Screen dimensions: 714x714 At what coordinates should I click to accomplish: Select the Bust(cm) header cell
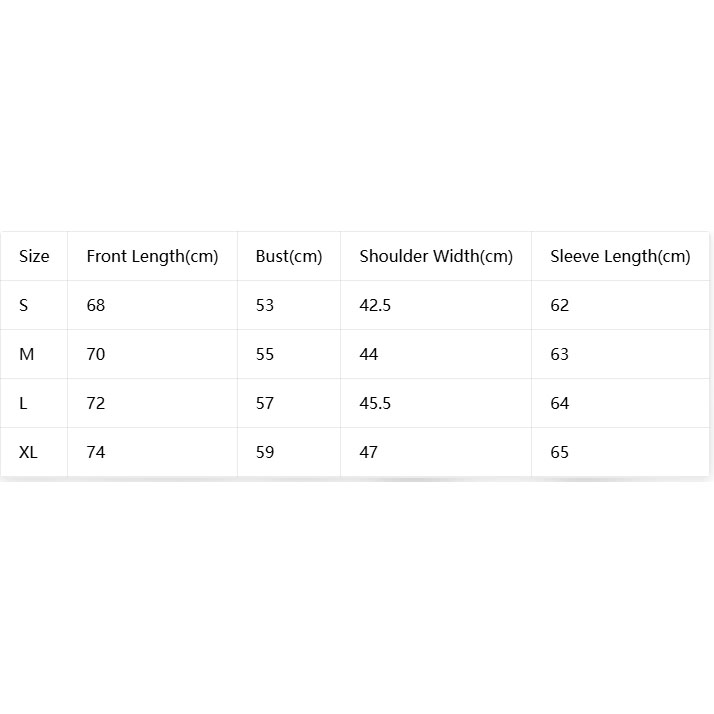[x=289, y=257]
